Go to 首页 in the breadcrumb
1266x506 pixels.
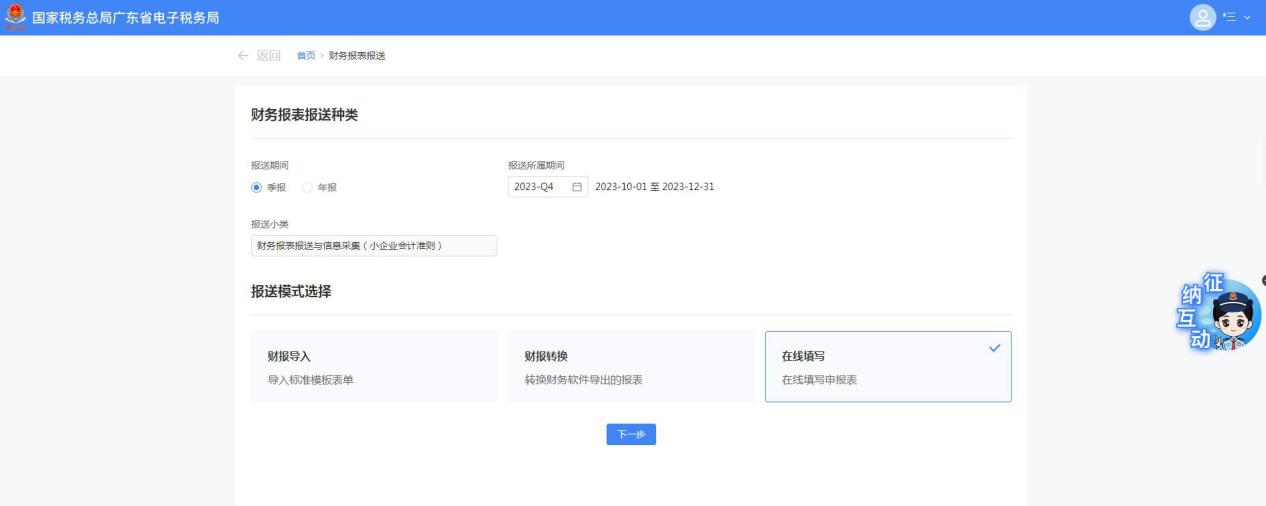305,55
